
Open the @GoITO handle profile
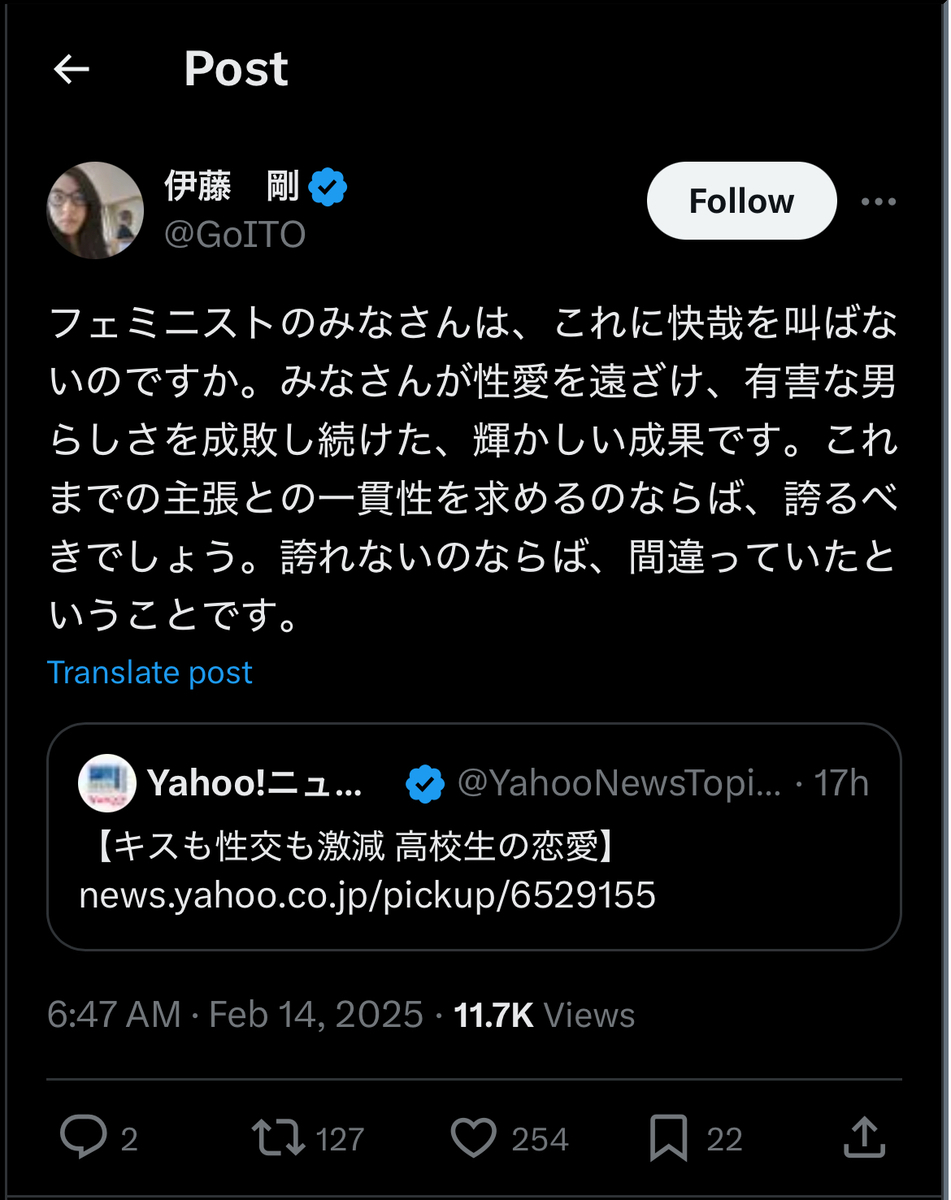point(235,235)
